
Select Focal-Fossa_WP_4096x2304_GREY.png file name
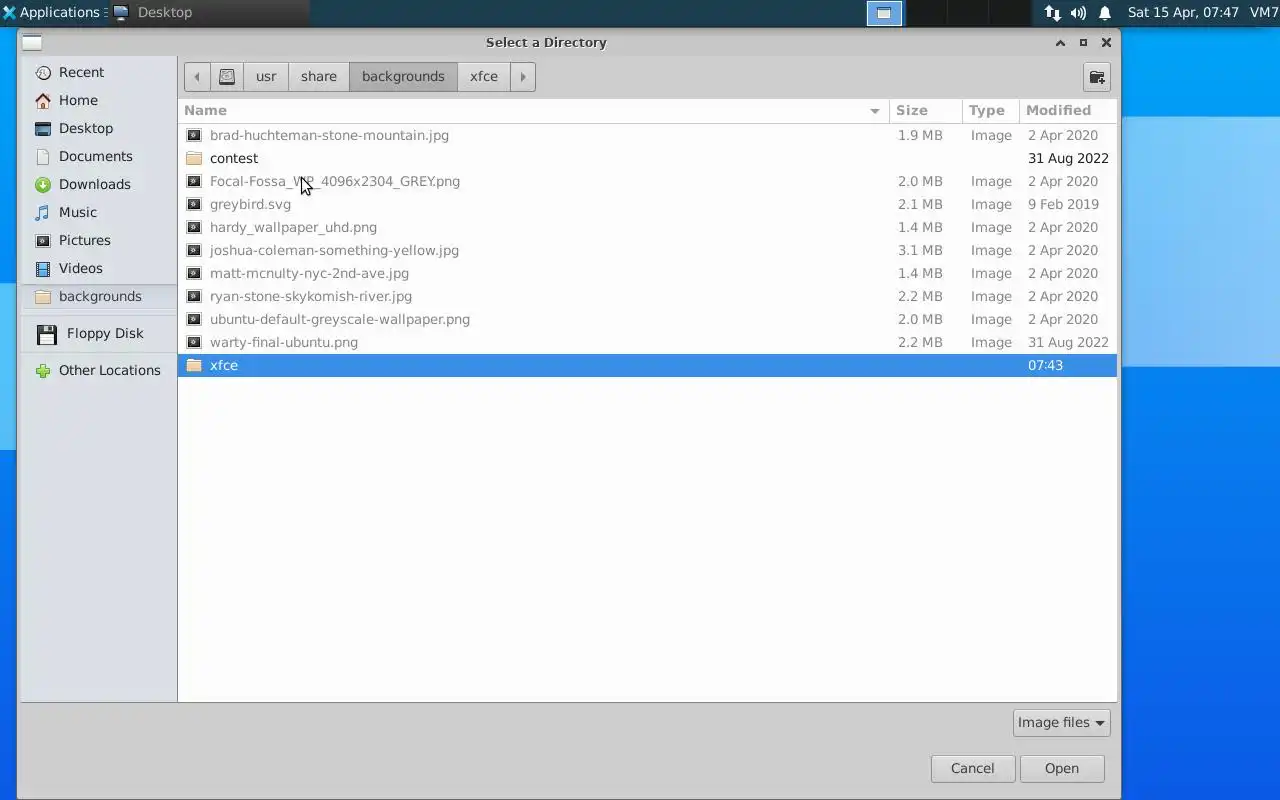(x=335, y=181)
